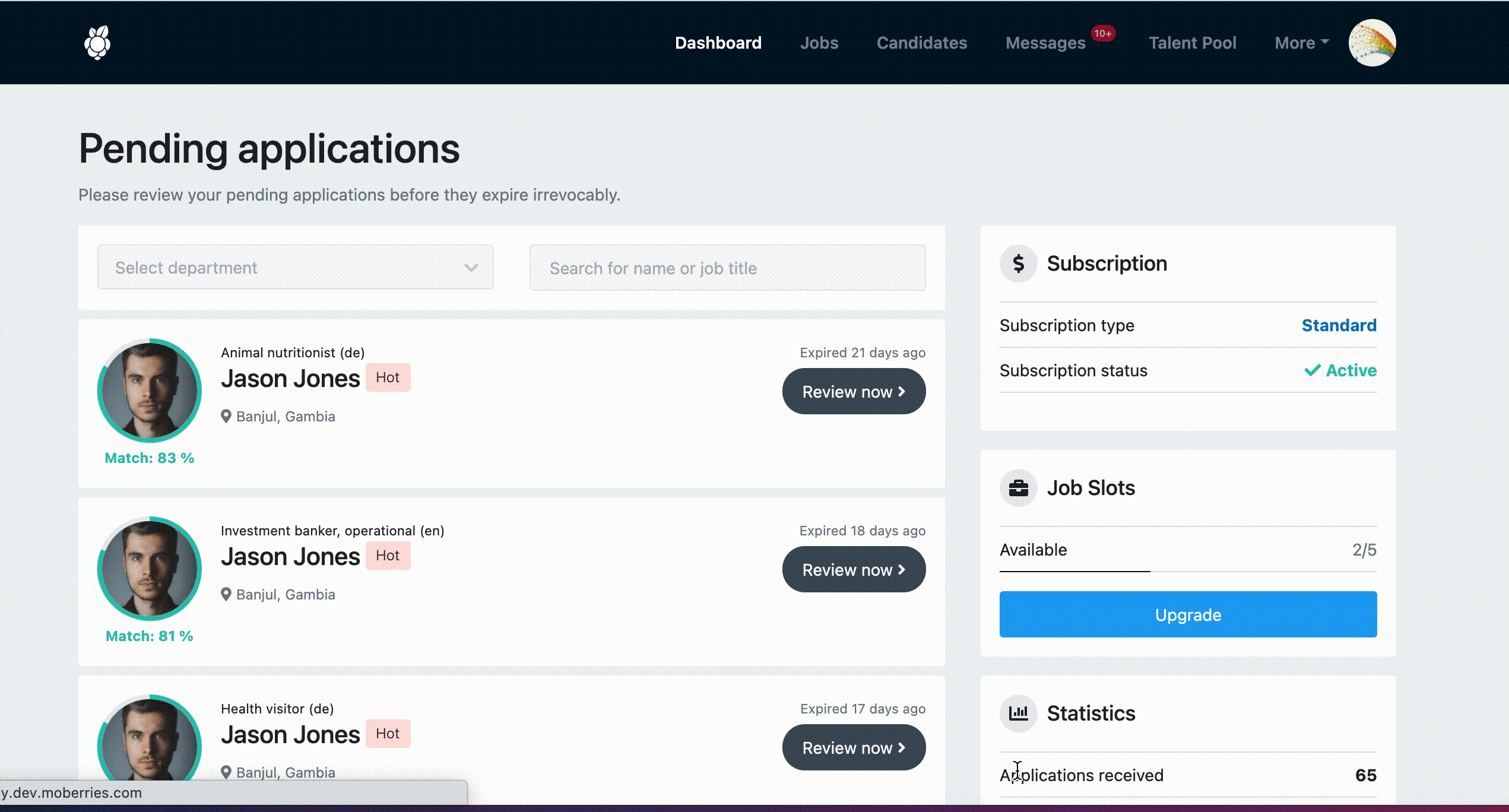Click the Job Slots panel heading

tap(1090, 487)
